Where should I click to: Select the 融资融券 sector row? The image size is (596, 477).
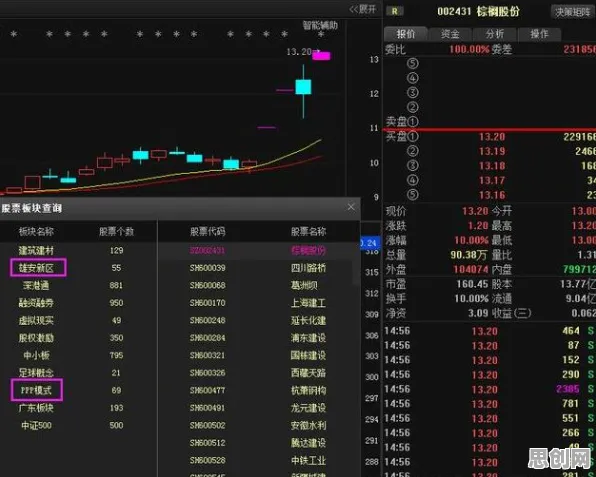point(78,303)
